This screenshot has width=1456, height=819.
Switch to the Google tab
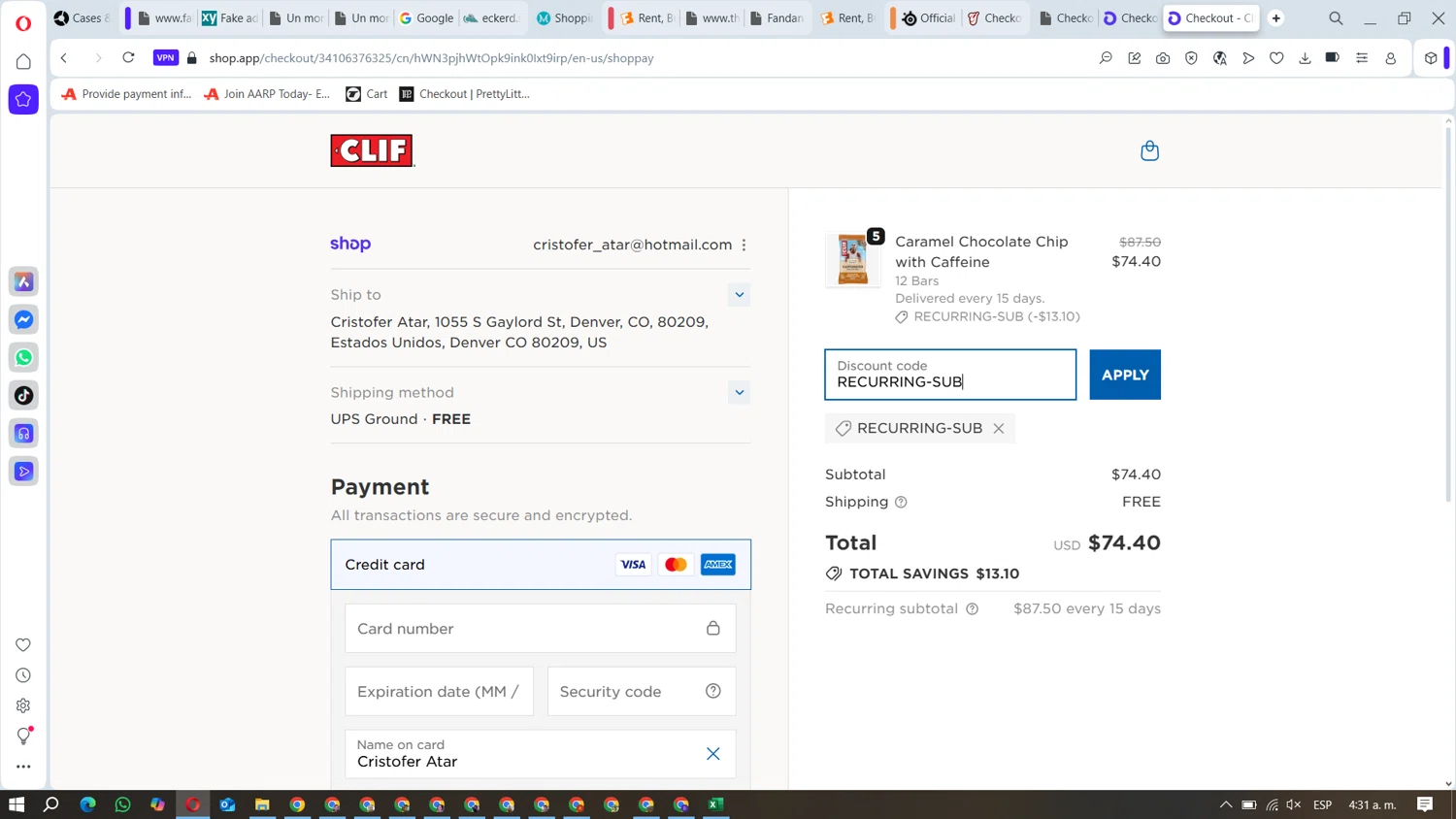tap(427, 18)
